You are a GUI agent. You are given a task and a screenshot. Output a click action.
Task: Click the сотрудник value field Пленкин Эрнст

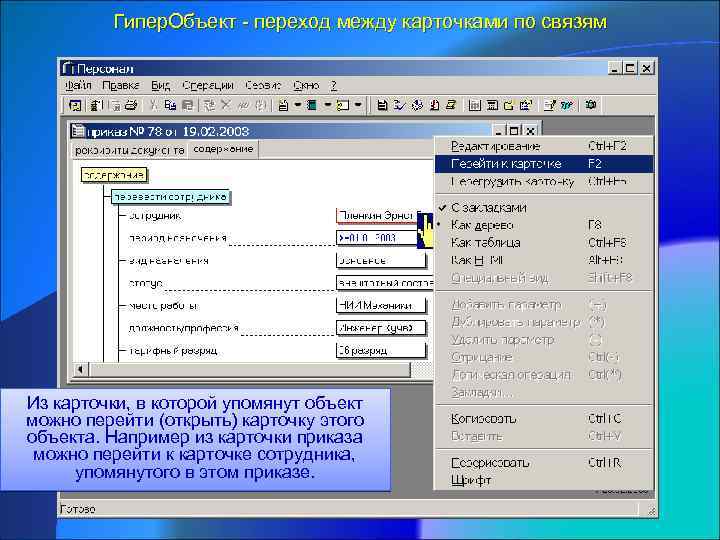(379, 215)
